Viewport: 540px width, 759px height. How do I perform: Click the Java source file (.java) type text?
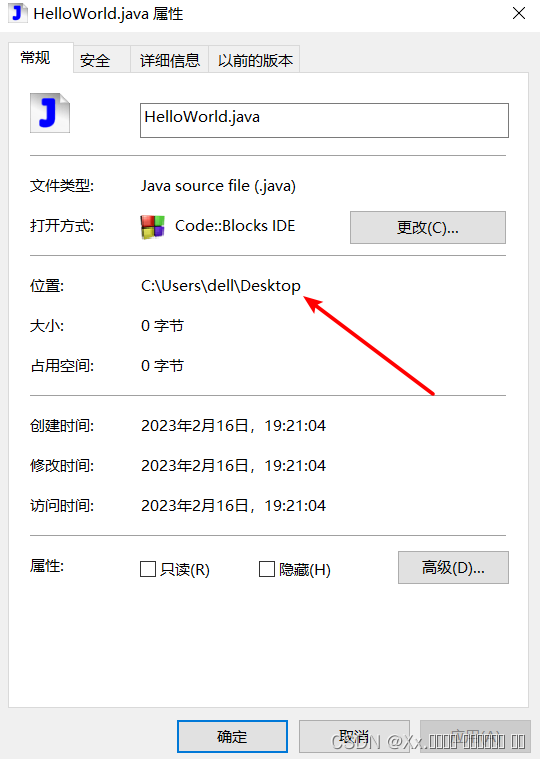coord(218,186)
